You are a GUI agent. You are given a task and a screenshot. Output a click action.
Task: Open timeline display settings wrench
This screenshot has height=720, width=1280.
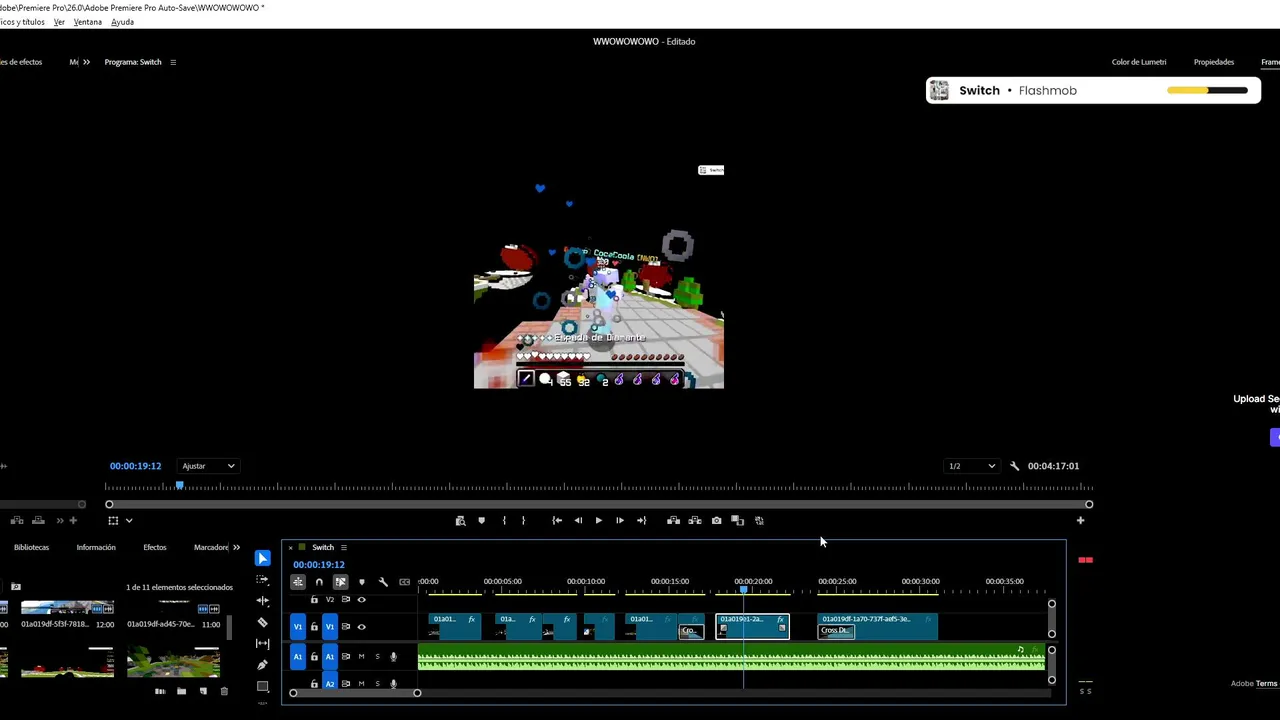click(383, 582)
